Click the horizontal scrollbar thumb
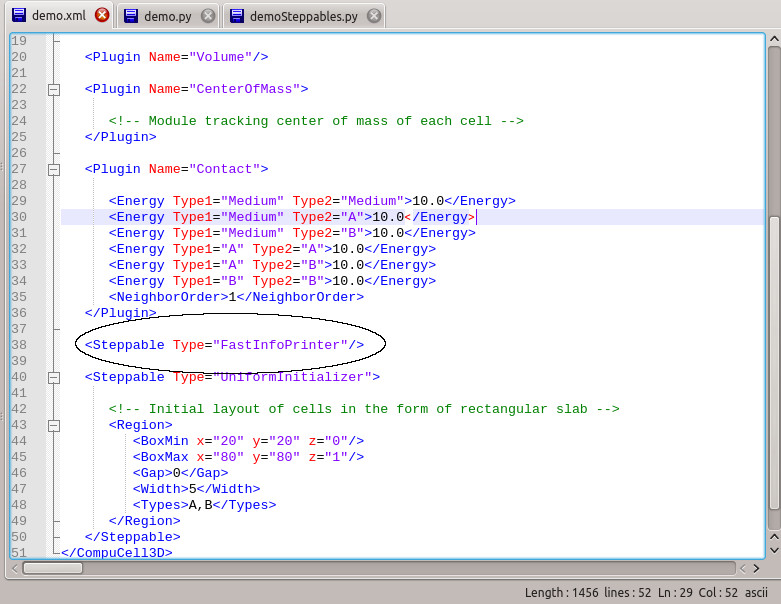 (x=53, y=568)
